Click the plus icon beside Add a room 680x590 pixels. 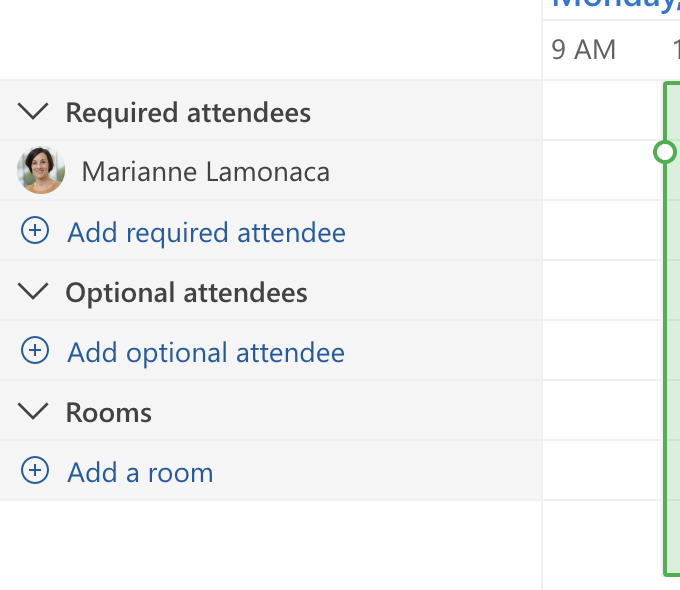(35, 471)
